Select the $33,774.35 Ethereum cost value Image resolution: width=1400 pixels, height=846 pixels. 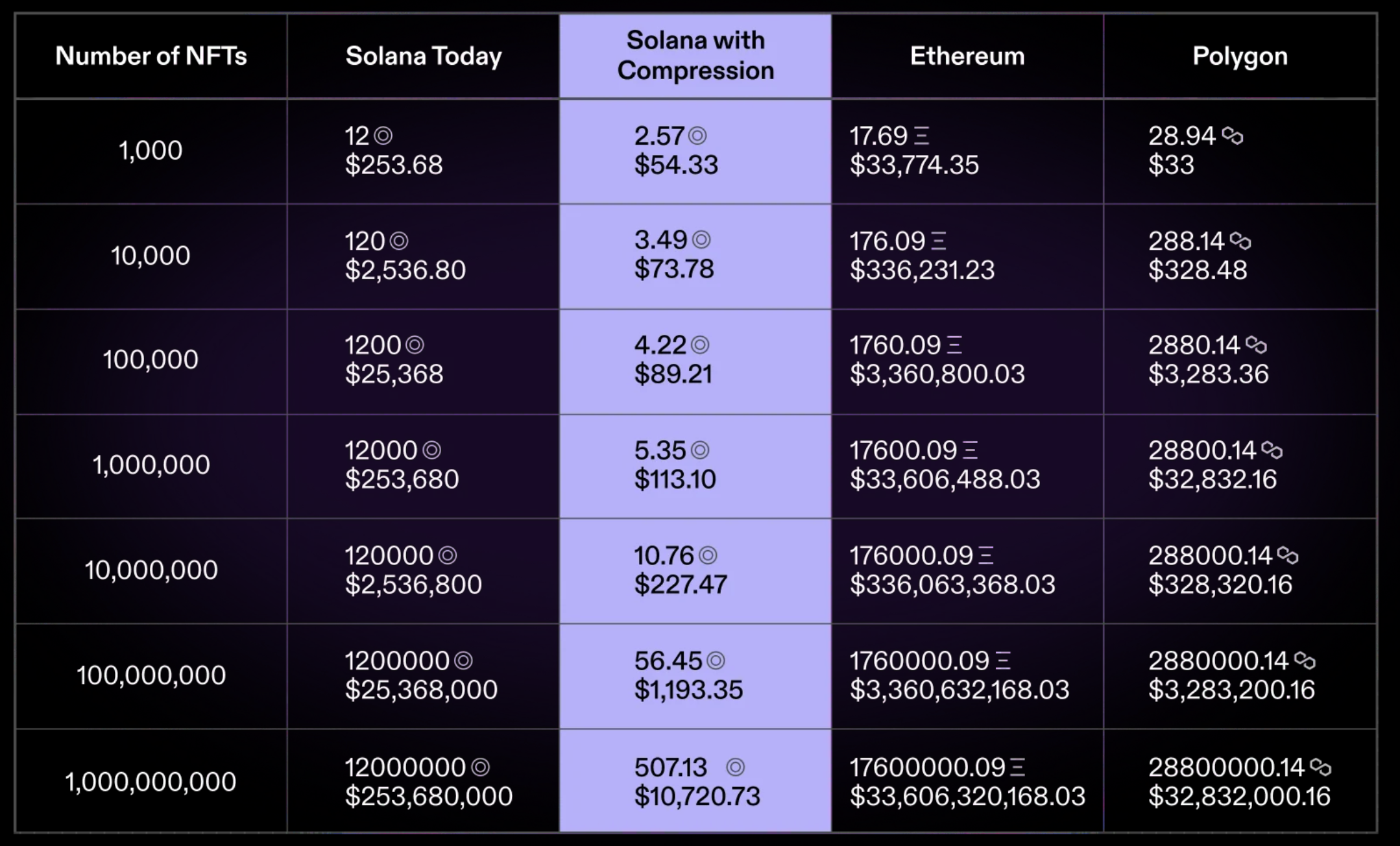coord(913,165)
